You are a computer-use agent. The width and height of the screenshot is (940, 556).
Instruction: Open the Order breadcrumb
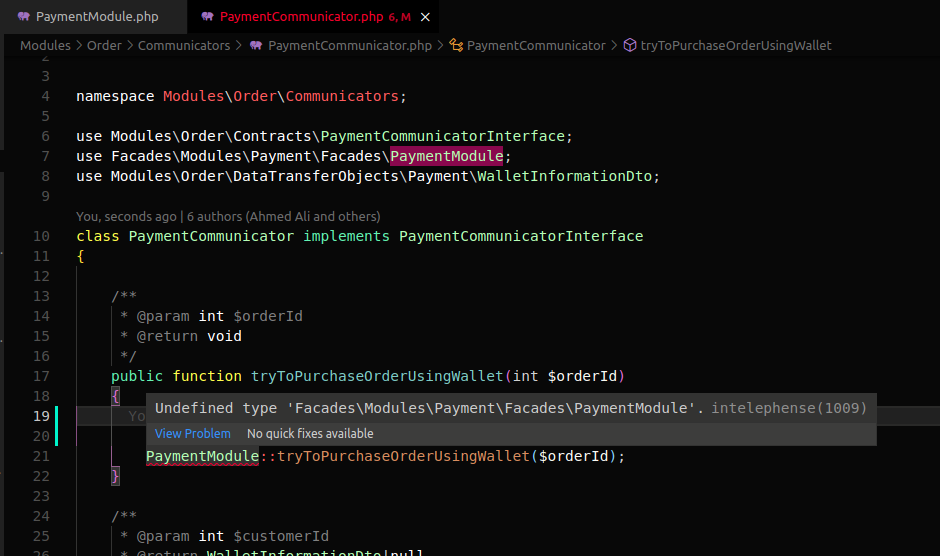point(104,46)
